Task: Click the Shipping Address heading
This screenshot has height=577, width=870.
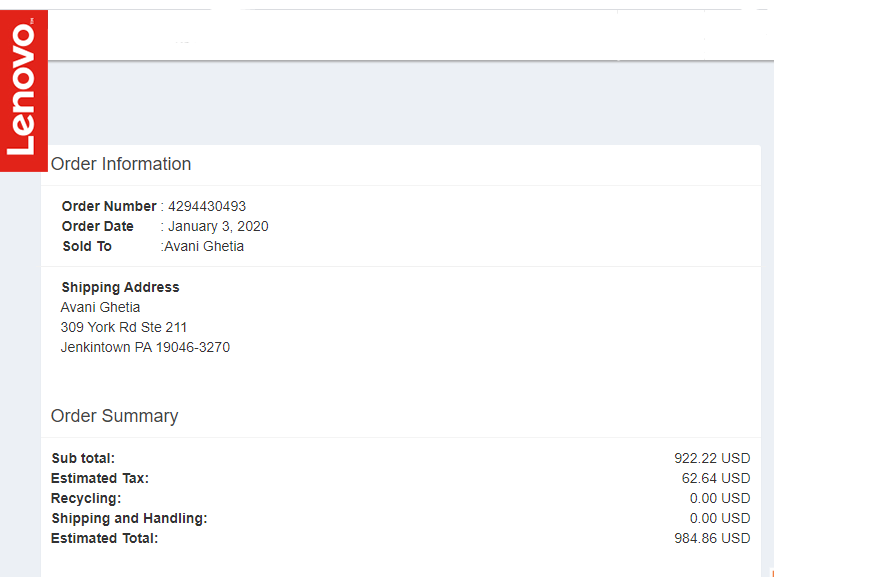Action: tap(120, 287)
